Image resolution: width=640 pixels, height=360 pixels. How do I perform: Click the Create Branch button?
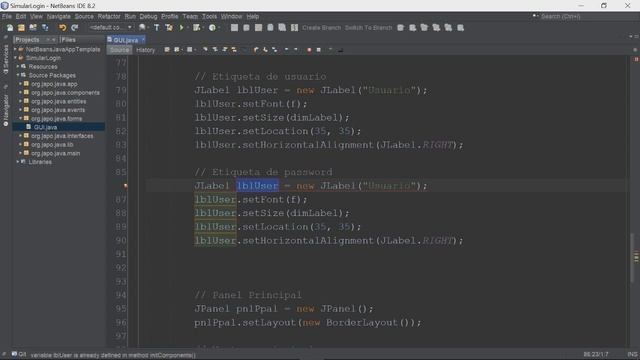pyautogui.click(x=321, y=28)
